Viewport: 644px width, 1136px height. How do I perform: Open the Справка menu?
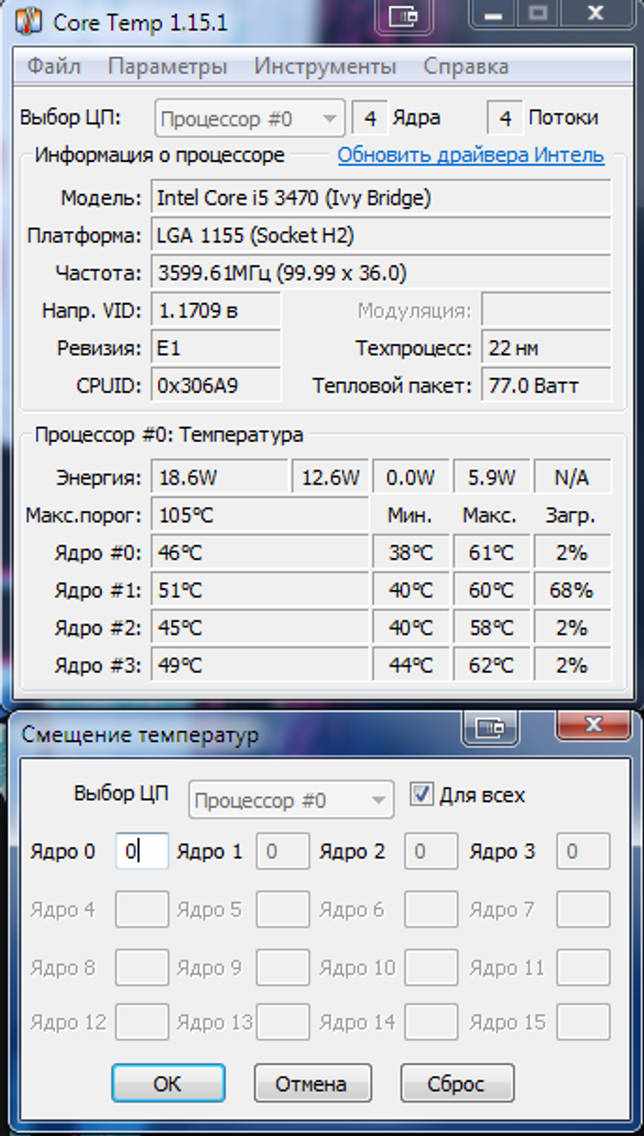[466, 67]
